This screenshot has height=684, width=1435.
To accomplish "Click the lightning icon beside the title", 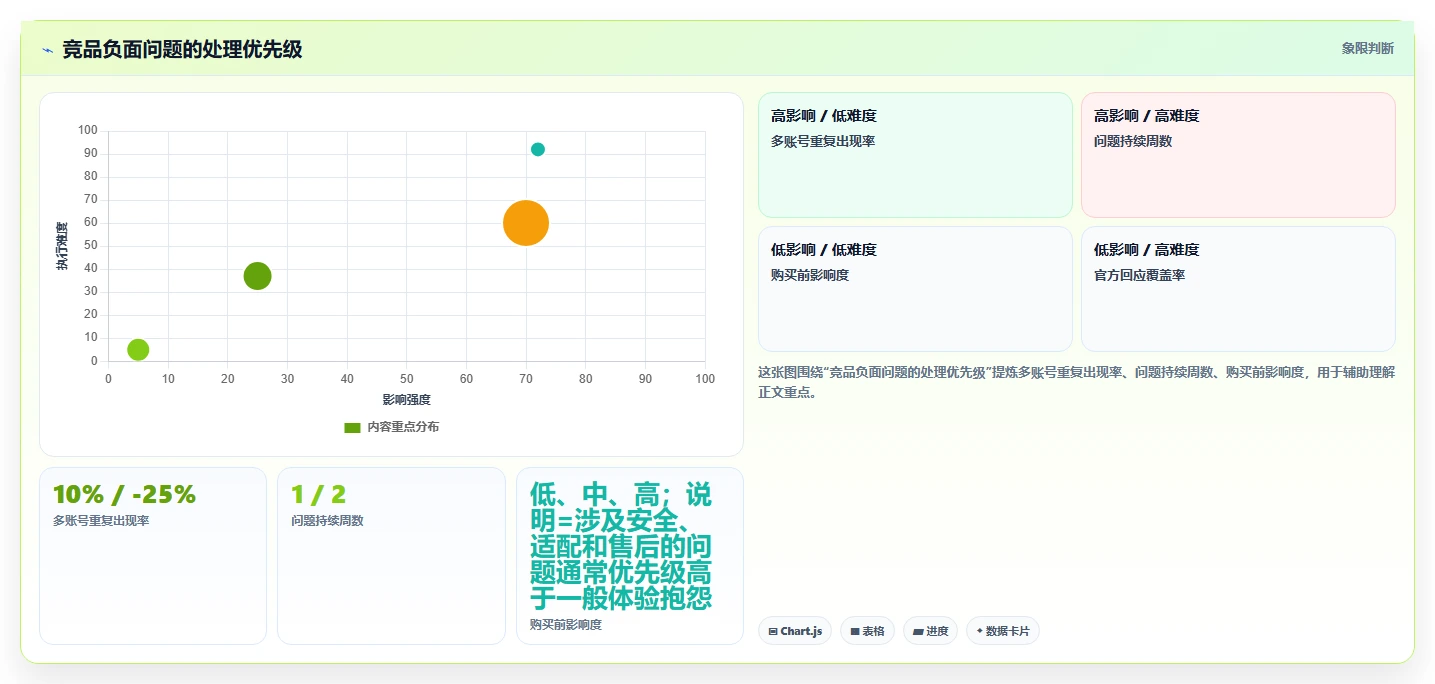I will pyautogui.click(x=48, y=50).
